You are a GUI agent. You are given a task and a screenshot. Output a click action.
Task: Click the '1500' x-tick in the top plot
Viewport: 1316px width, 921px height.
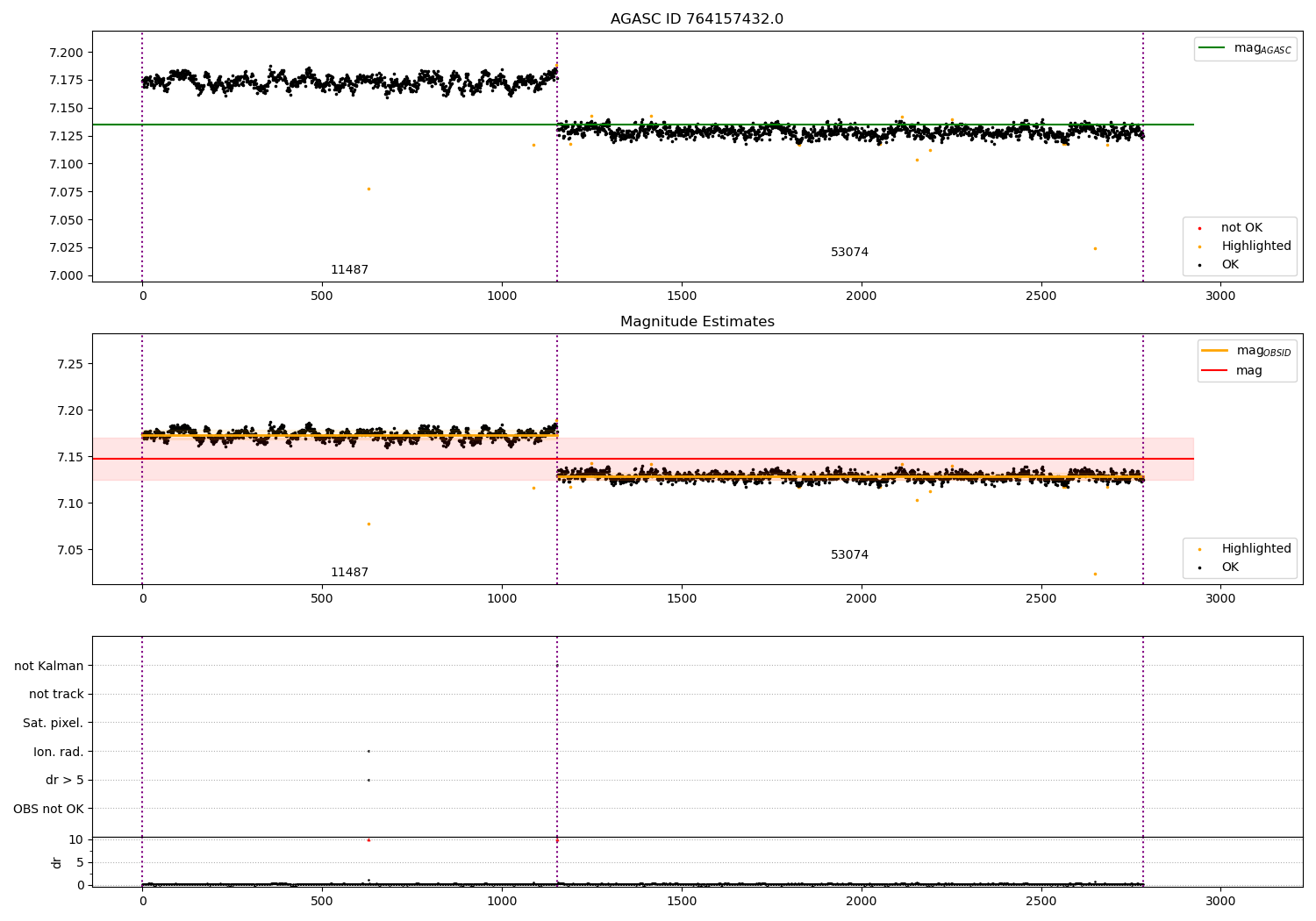(682, 296)
